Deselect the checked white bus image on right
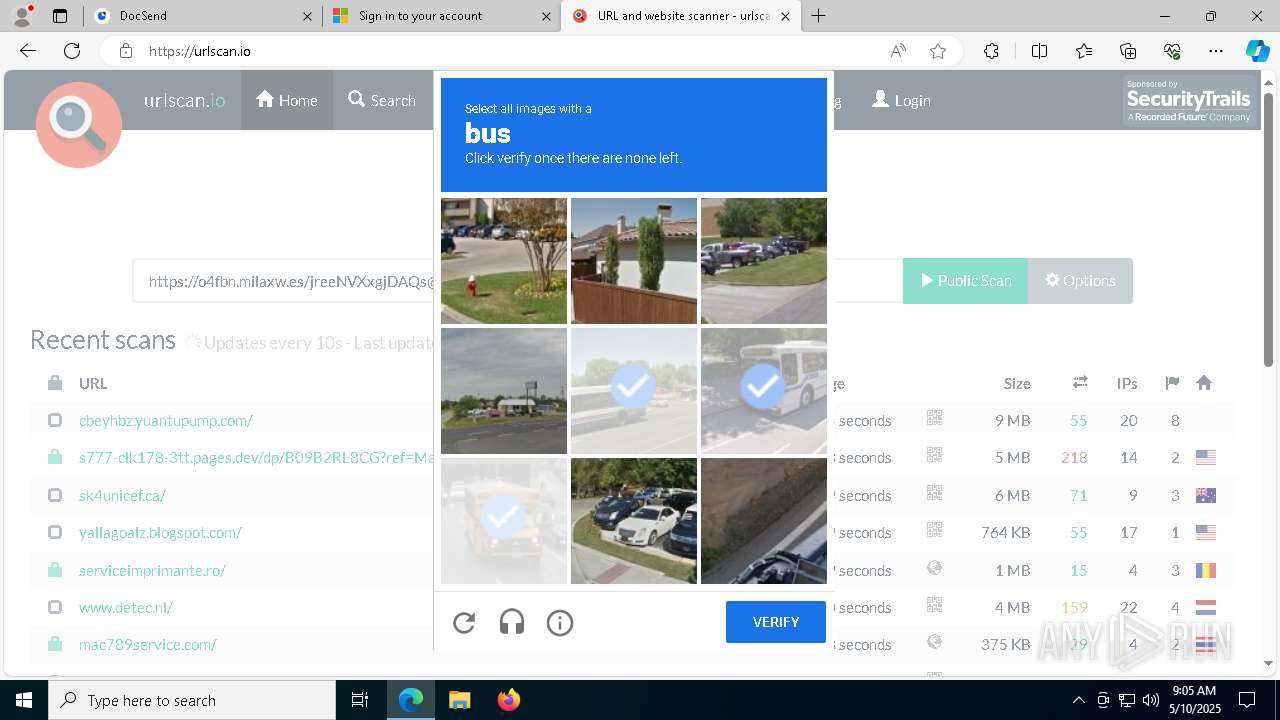This screenshot has height=720, width=1280. (764, 391)
